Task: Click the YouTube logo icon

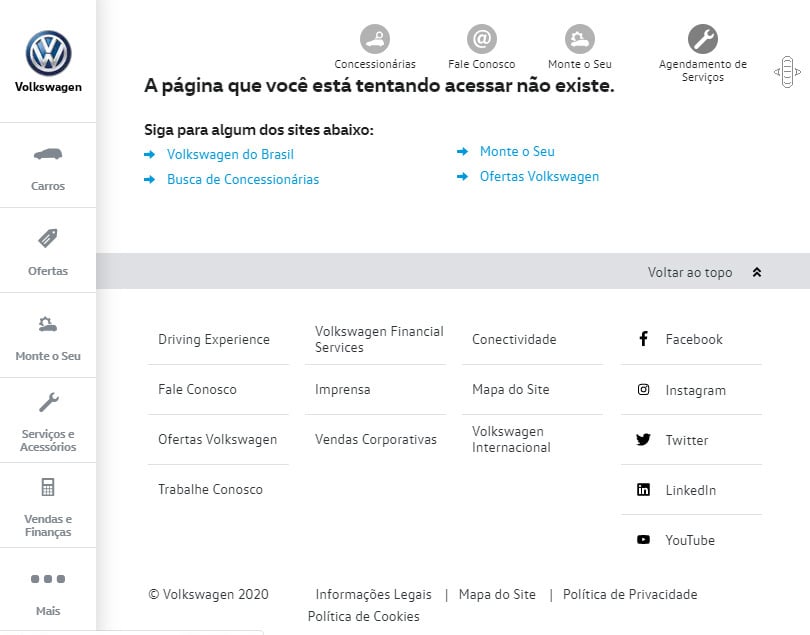Action: click(x=643, y=539)
